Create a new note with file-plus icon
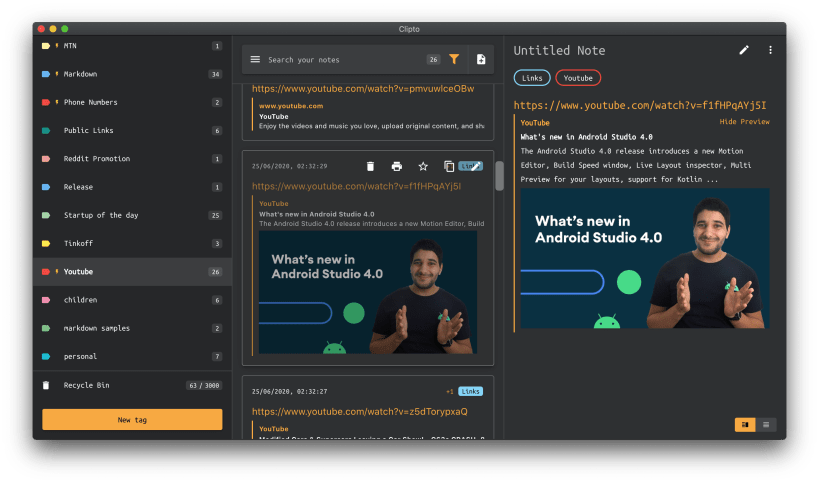 coord(481,60)
